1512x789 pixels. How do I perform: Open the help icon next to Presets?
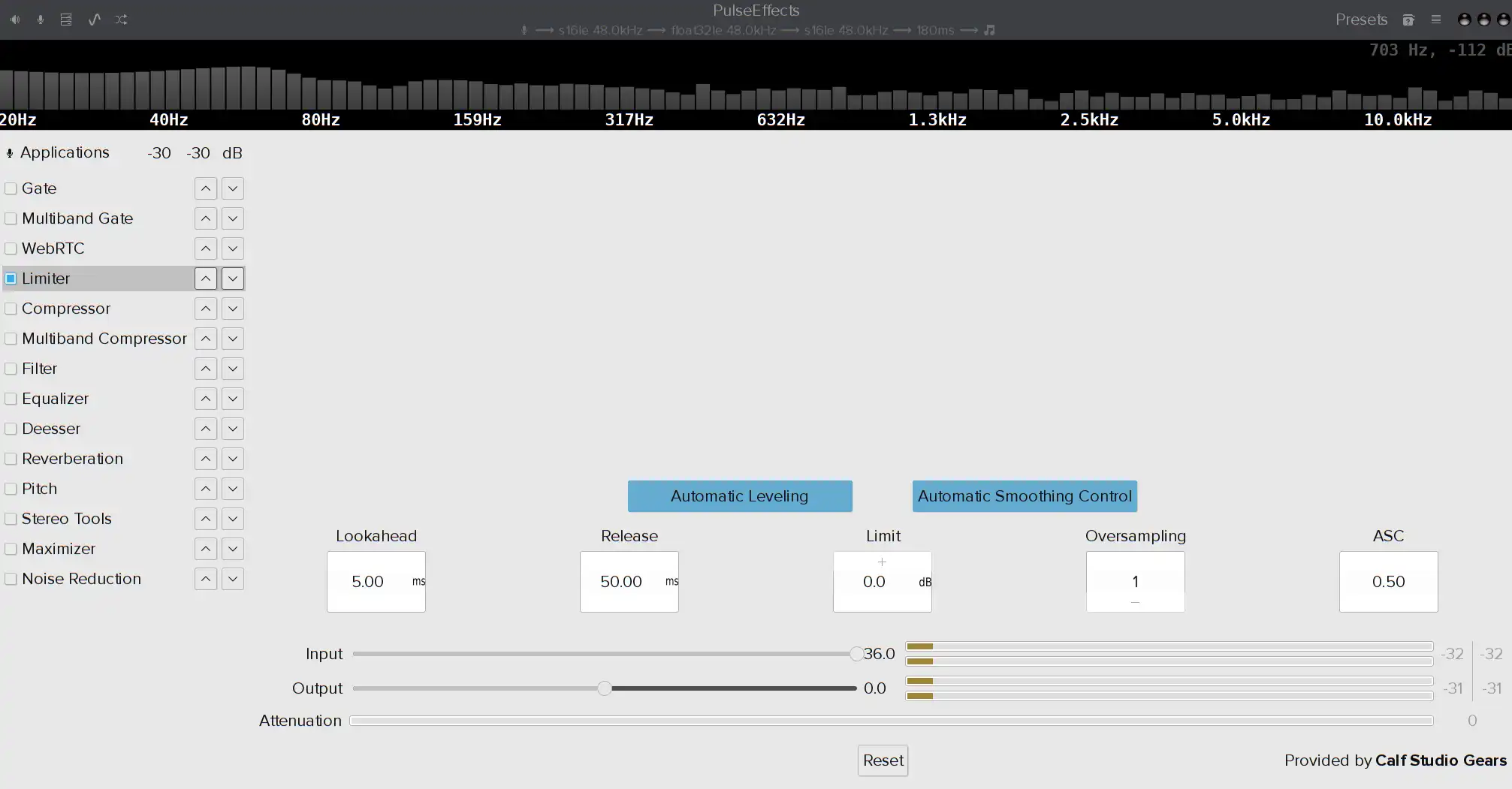(x=1408, y=20)
